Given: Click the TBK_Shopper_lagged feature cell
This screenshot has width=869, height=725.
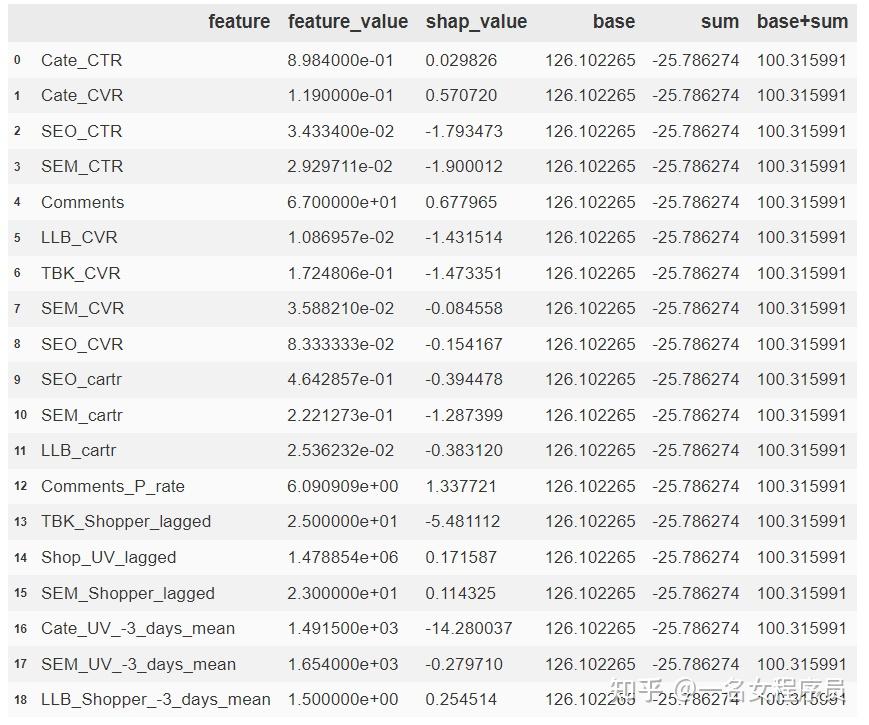Looking at the screenshot, I should (126, 521).
